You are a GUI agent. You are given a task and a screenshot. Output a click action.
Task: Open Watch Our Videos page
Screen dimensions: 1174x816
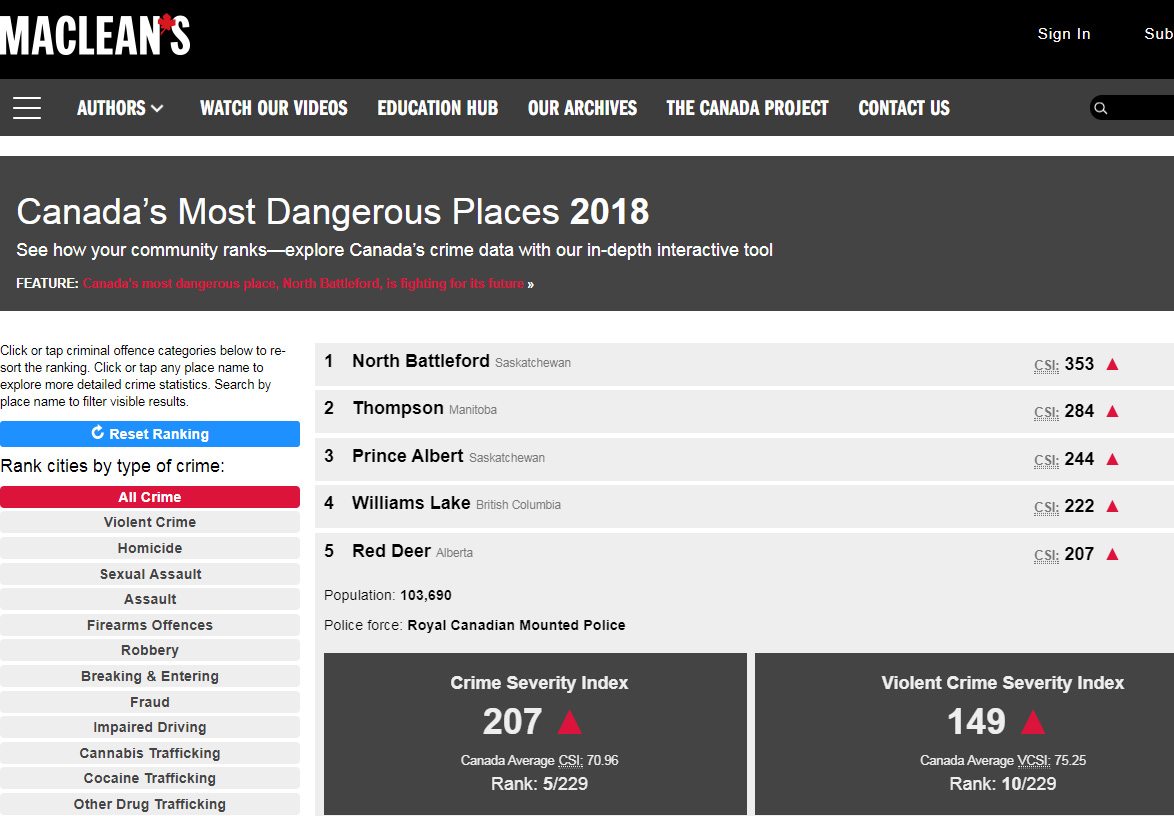274,108
